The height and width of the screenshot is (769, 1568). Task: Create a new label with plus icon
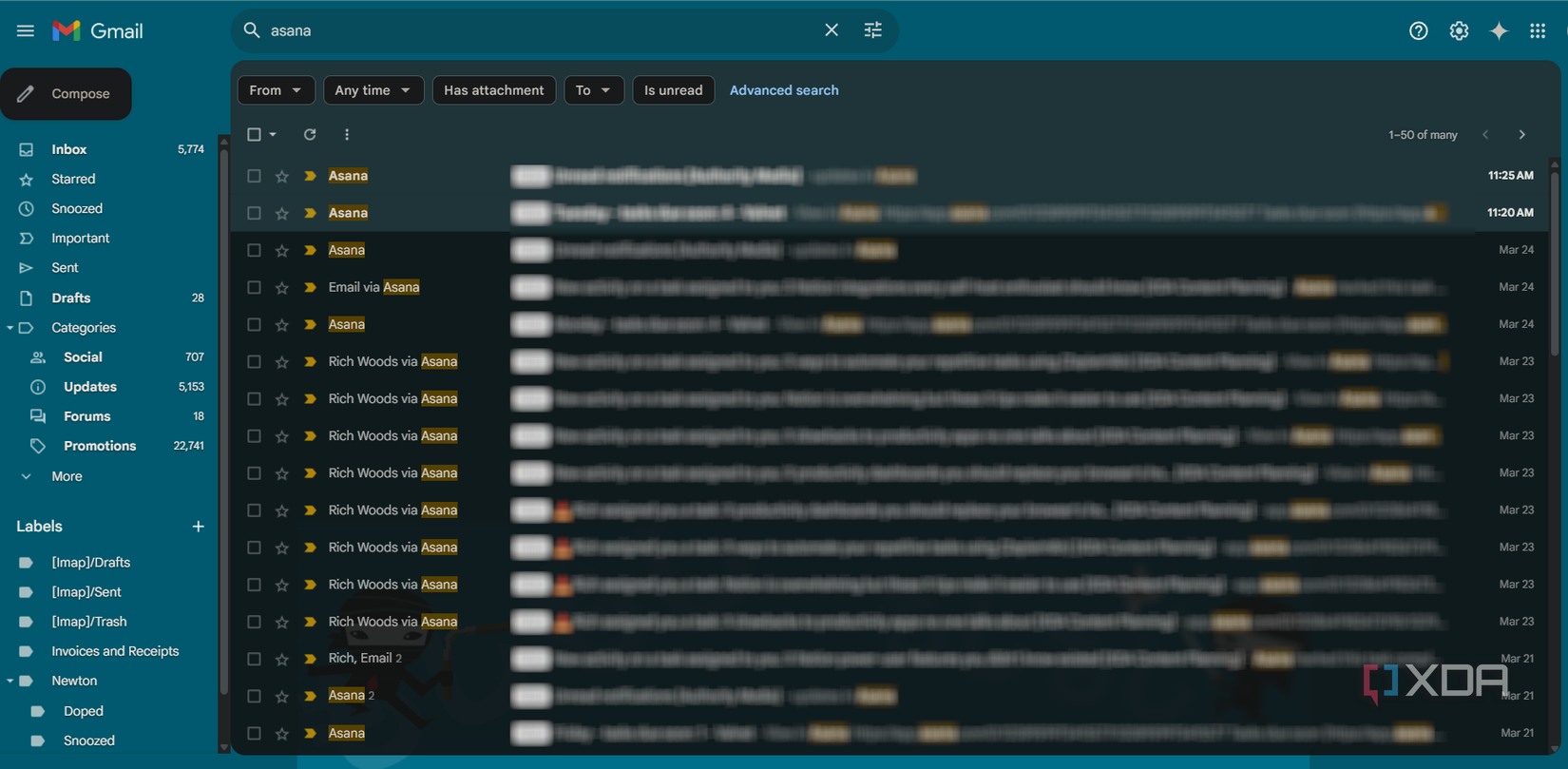(x=198, y=527)
